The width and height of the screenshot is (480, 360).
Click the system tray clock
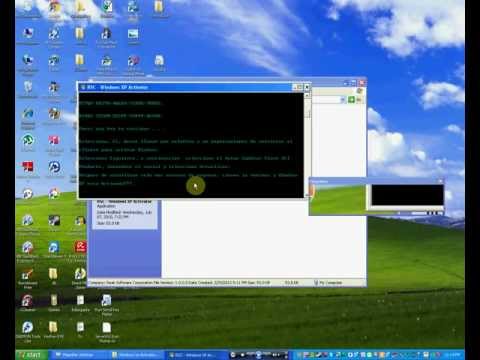coord(453,355)
